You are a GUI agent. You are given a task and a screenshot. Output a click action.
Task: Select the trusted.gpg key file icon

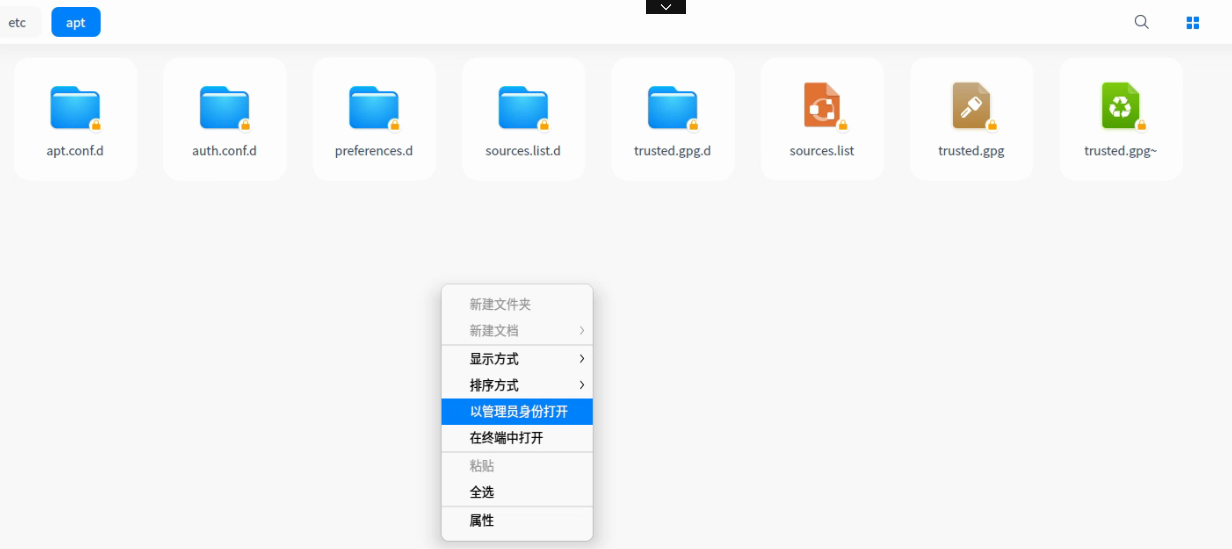pos(971,106)
